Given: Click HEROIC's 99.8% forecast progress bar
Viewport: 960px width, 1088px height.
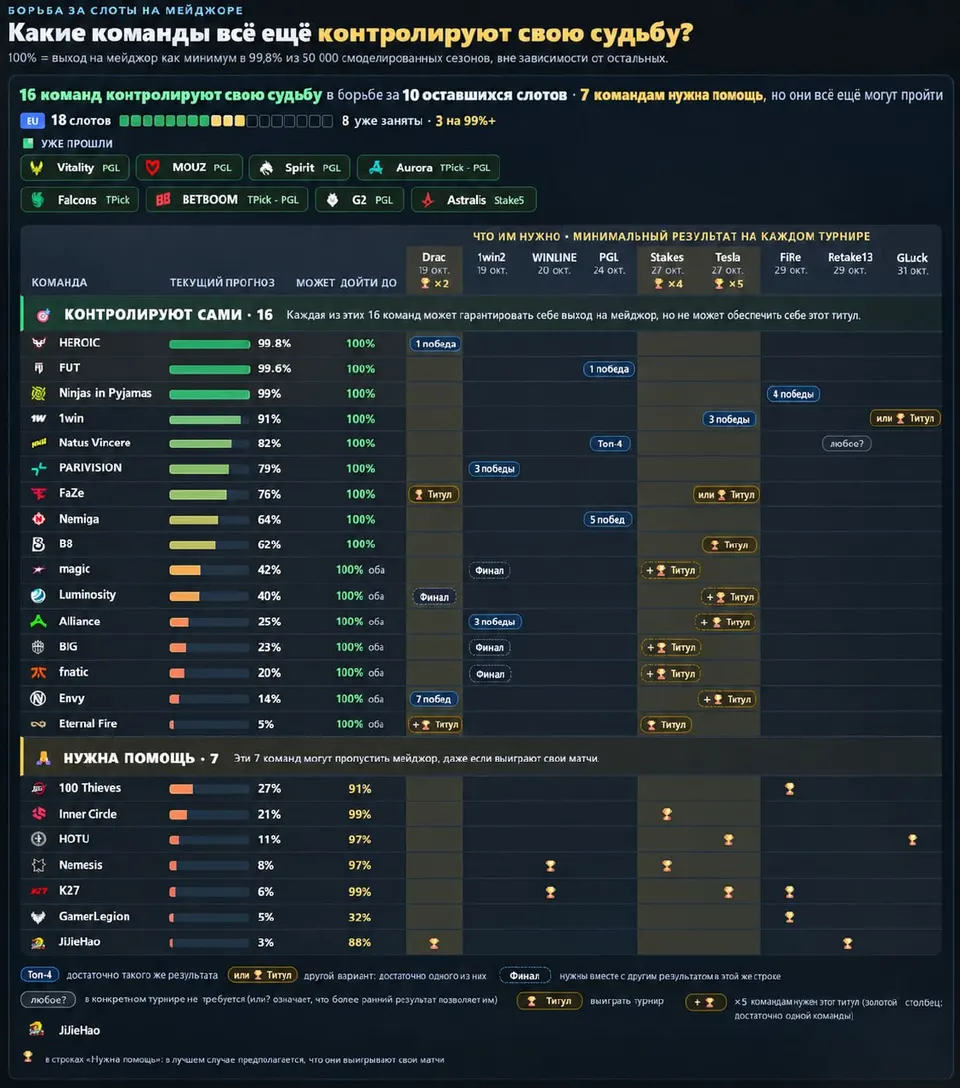Looking at the screenshot, I should pos(209,344).
